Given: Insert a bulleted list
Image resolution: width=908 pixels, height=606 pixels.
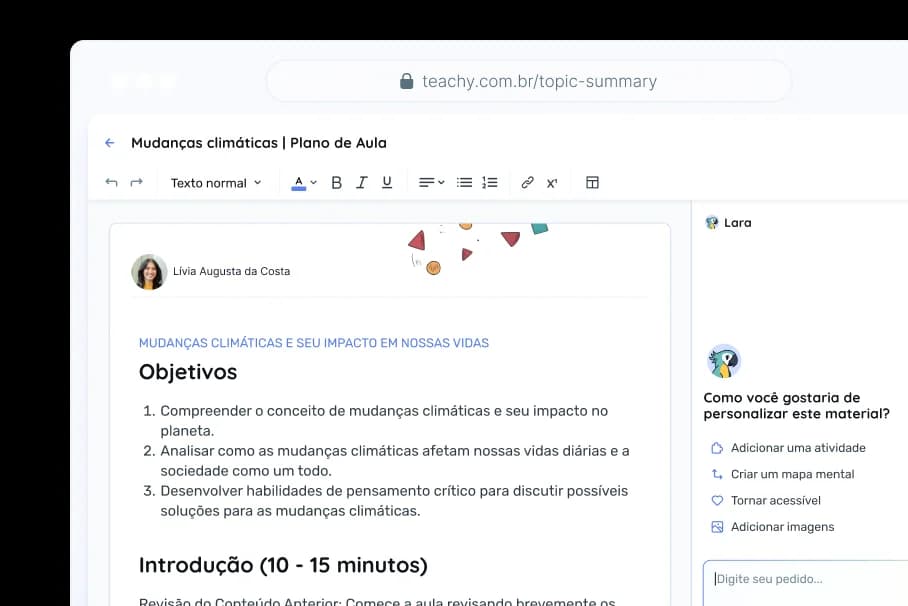Looking at the screenshot, I should click(464, 182).
